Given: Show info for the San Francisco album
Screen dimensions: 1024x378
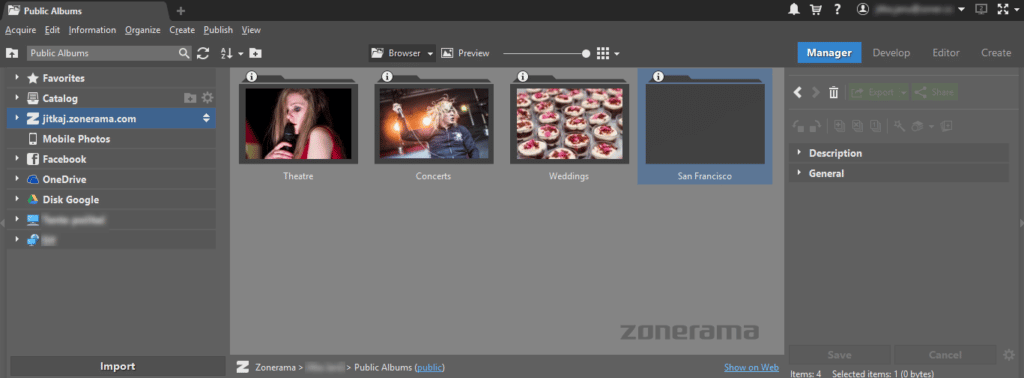Looking at the screenshot, I should [x=658, y=76].
